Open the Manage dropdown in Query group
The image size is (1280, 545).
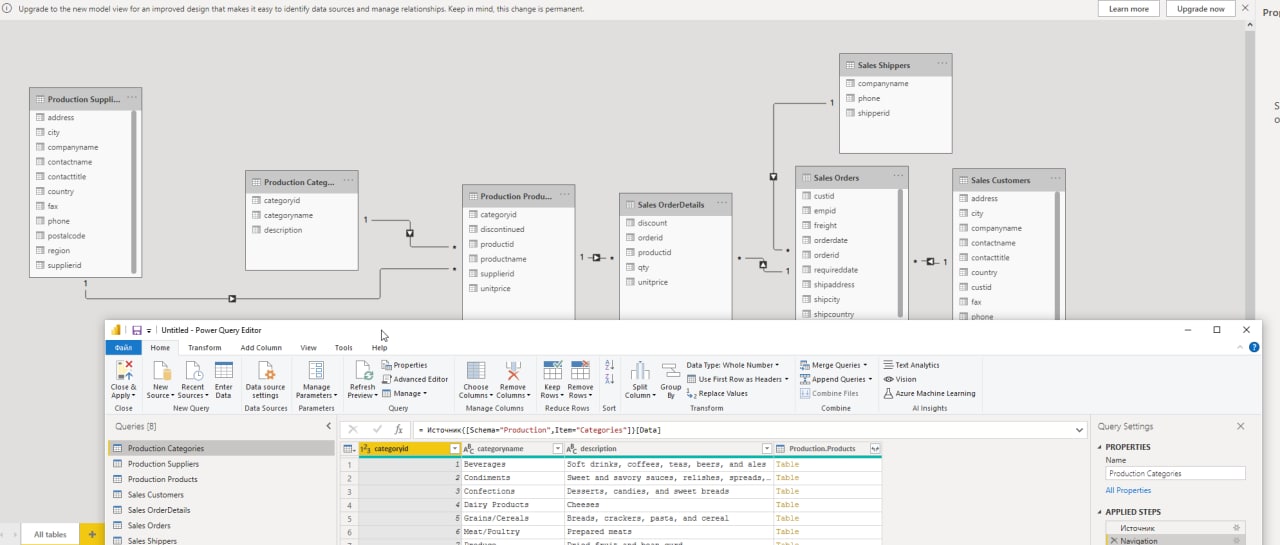click(404, 393)
